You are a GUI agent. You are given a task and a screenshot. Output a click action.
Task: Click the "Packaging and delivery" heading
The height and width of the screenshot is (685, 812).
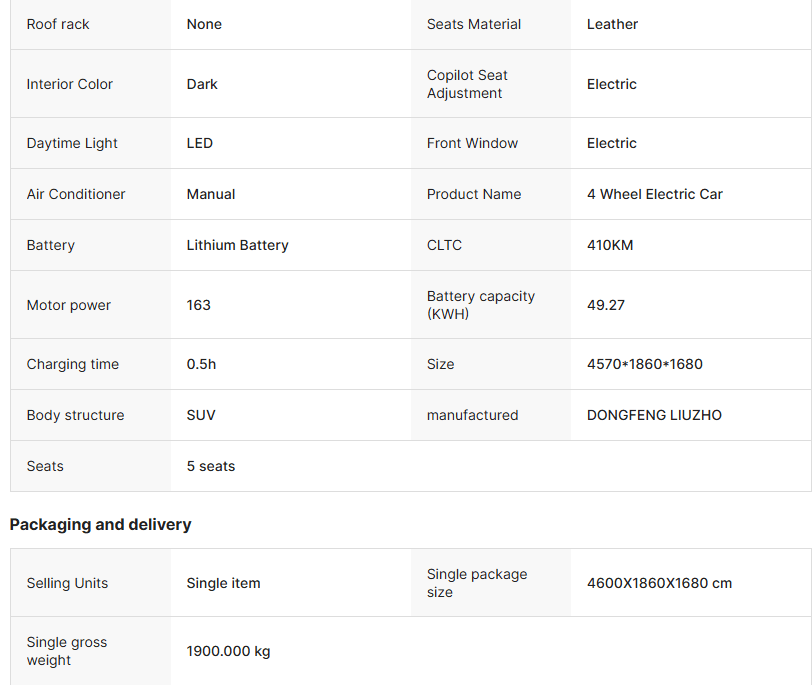pos(100,524)
